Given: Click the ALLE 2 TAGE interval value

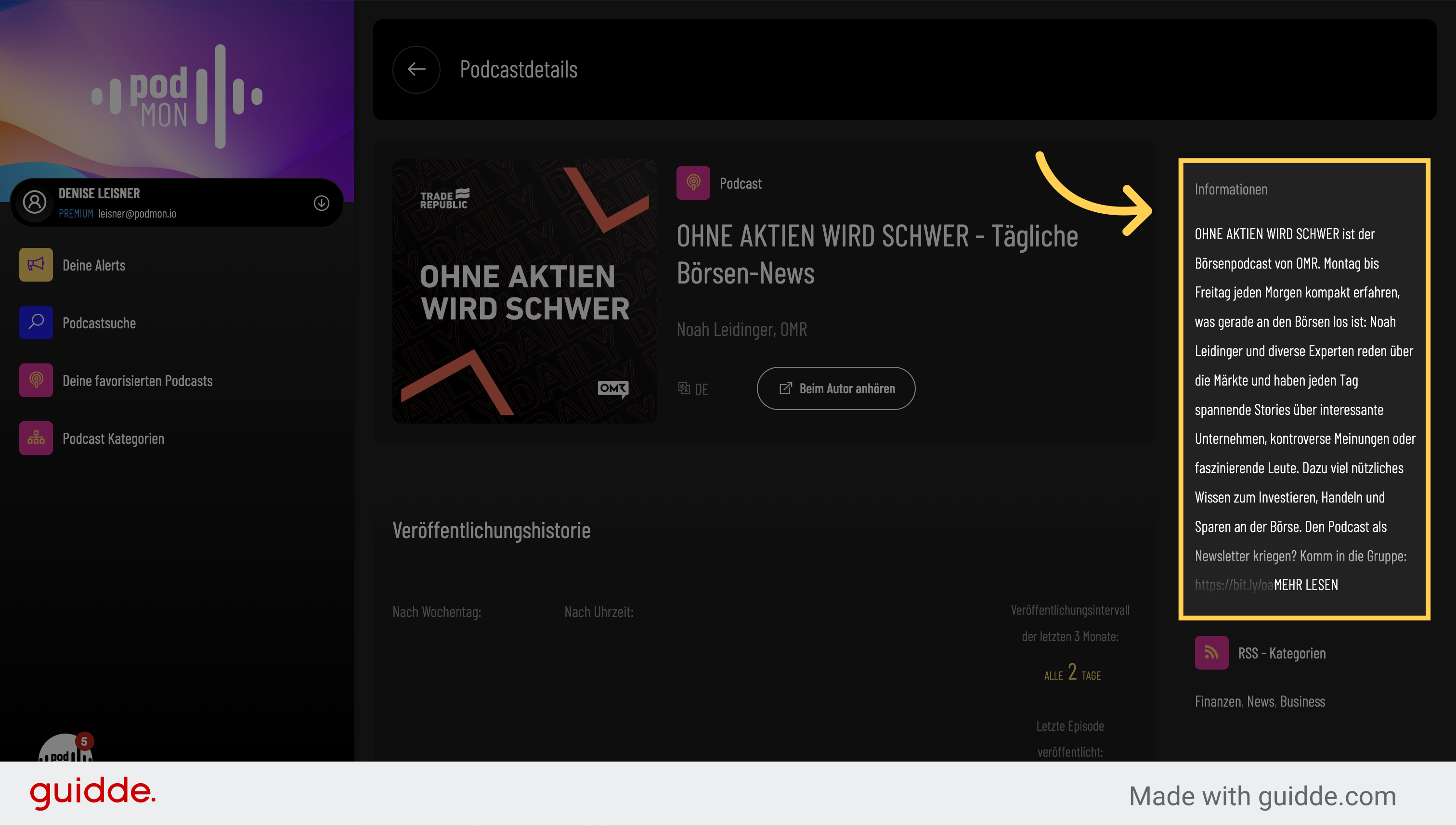Looking at the screenshot, I should 1072,672.
